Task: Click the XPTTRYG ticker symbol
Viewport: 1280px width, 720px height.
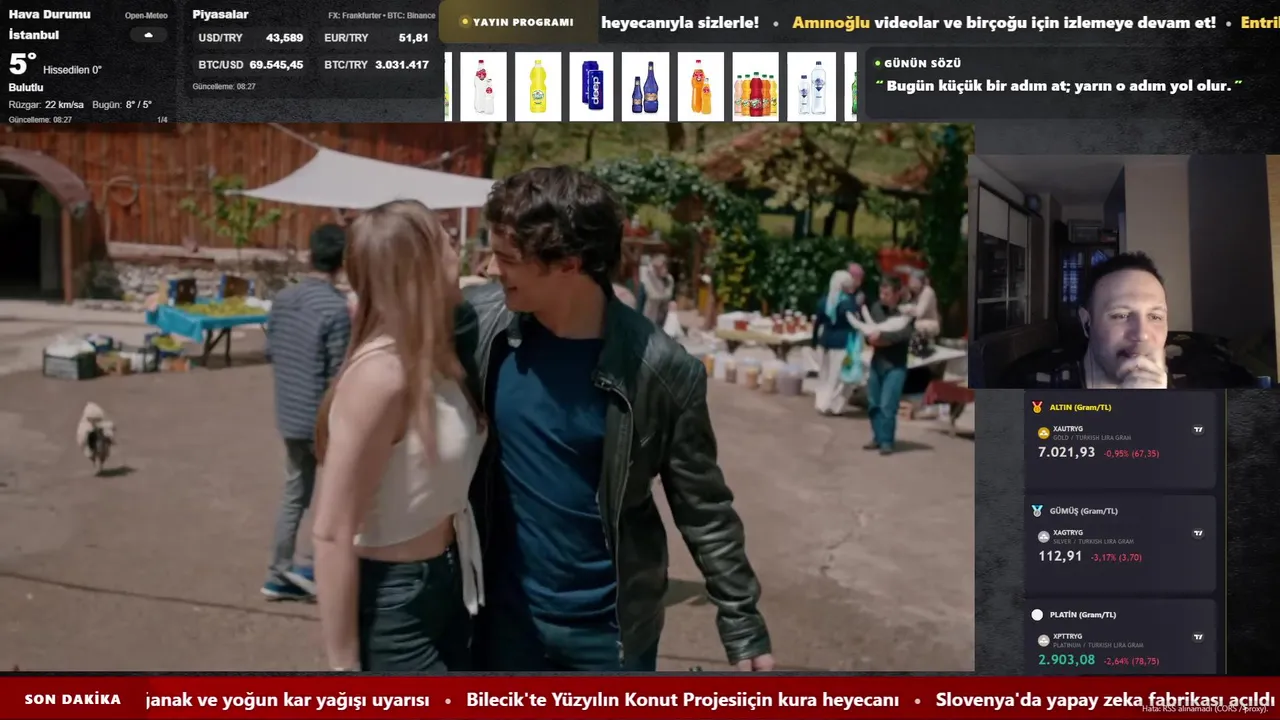Action: pos(1068,636)
